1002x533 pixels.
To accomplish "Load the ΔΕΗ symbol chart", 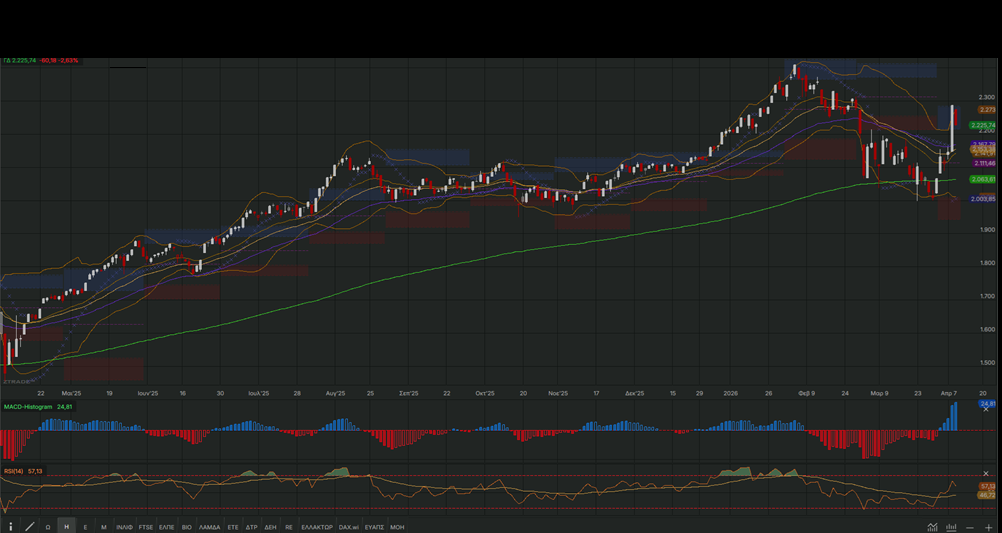I will (x=270, y=527).
